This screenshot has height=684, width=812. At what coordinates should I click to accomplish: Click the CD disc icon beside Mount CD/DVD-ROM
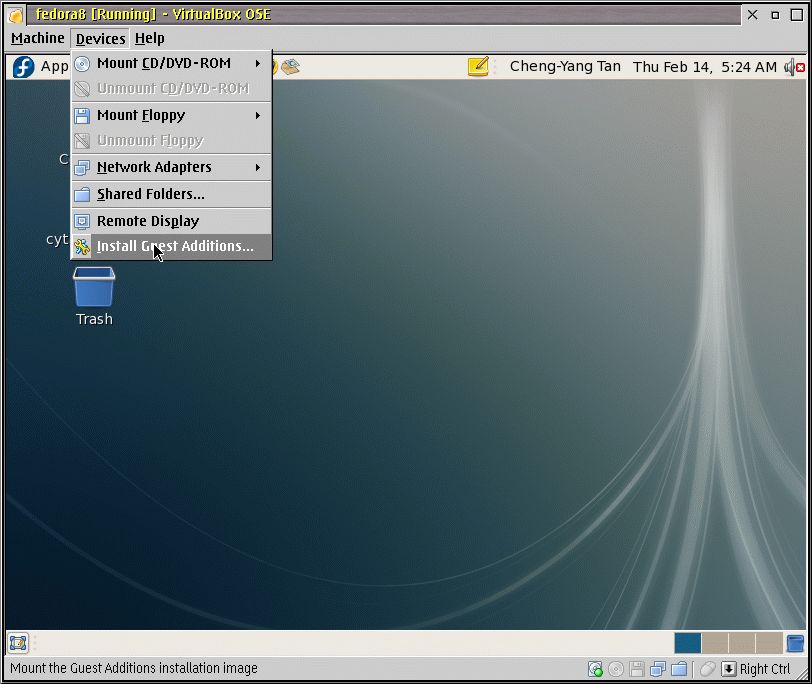[x=82, y=63]
